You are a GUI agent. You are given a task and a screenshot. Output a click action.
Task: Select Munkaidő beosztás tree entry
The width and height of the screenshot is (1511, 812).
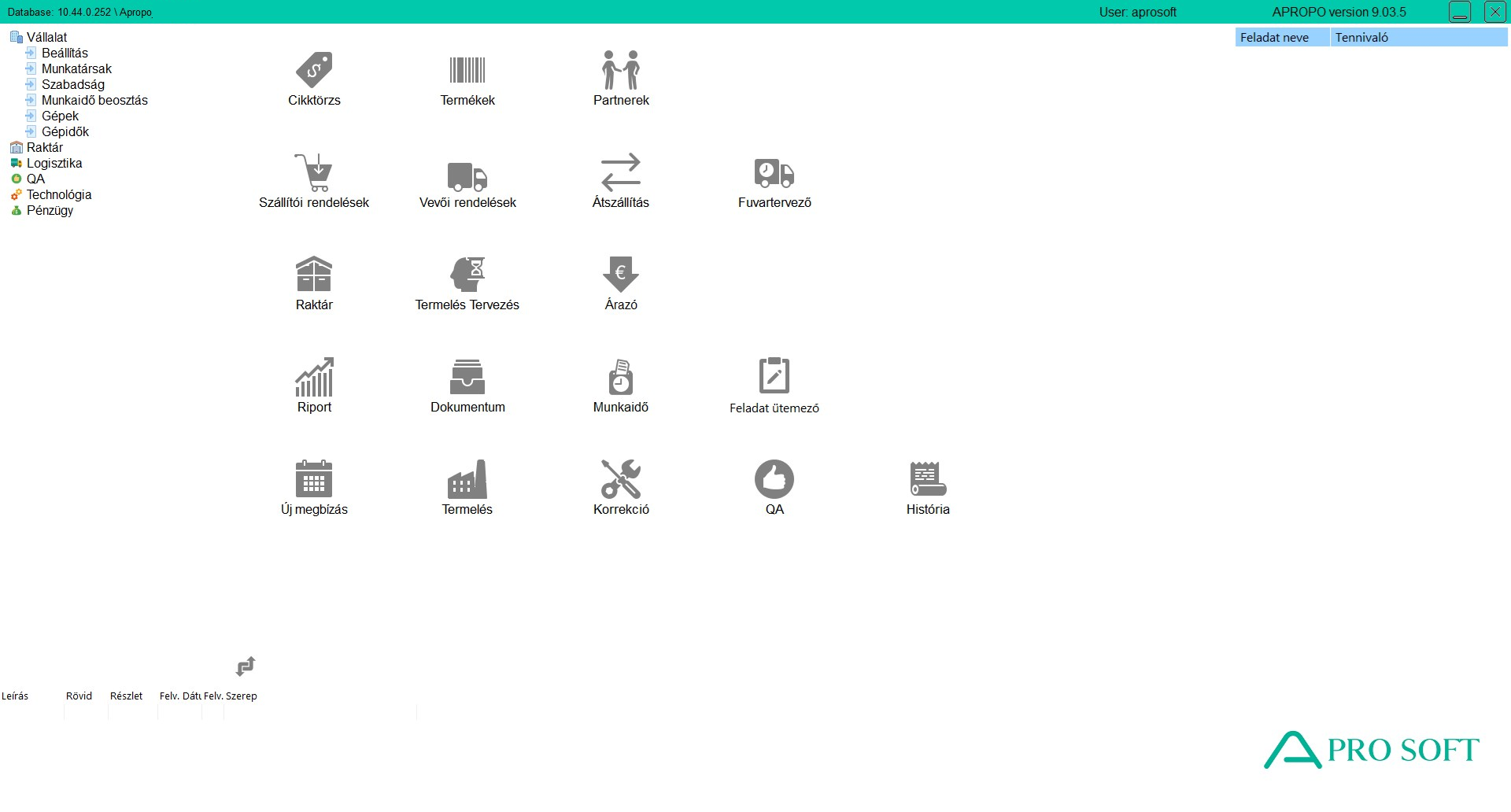point(94,100)
